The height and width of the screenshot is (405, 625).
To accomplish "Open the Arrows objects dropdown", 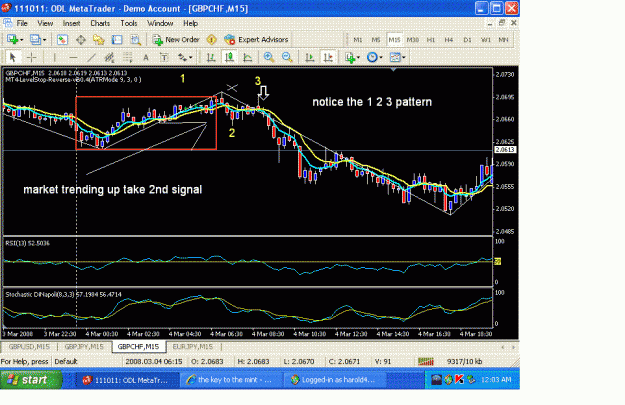I will point(185,57).
